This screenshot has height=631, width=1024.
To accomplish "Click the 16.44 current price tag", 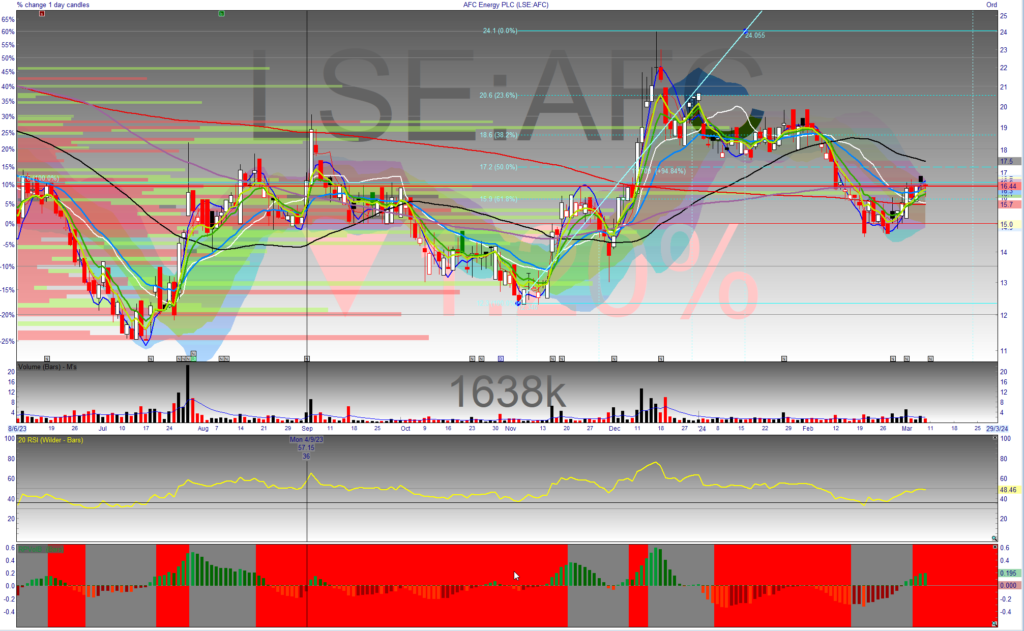I will point(1007,186).
